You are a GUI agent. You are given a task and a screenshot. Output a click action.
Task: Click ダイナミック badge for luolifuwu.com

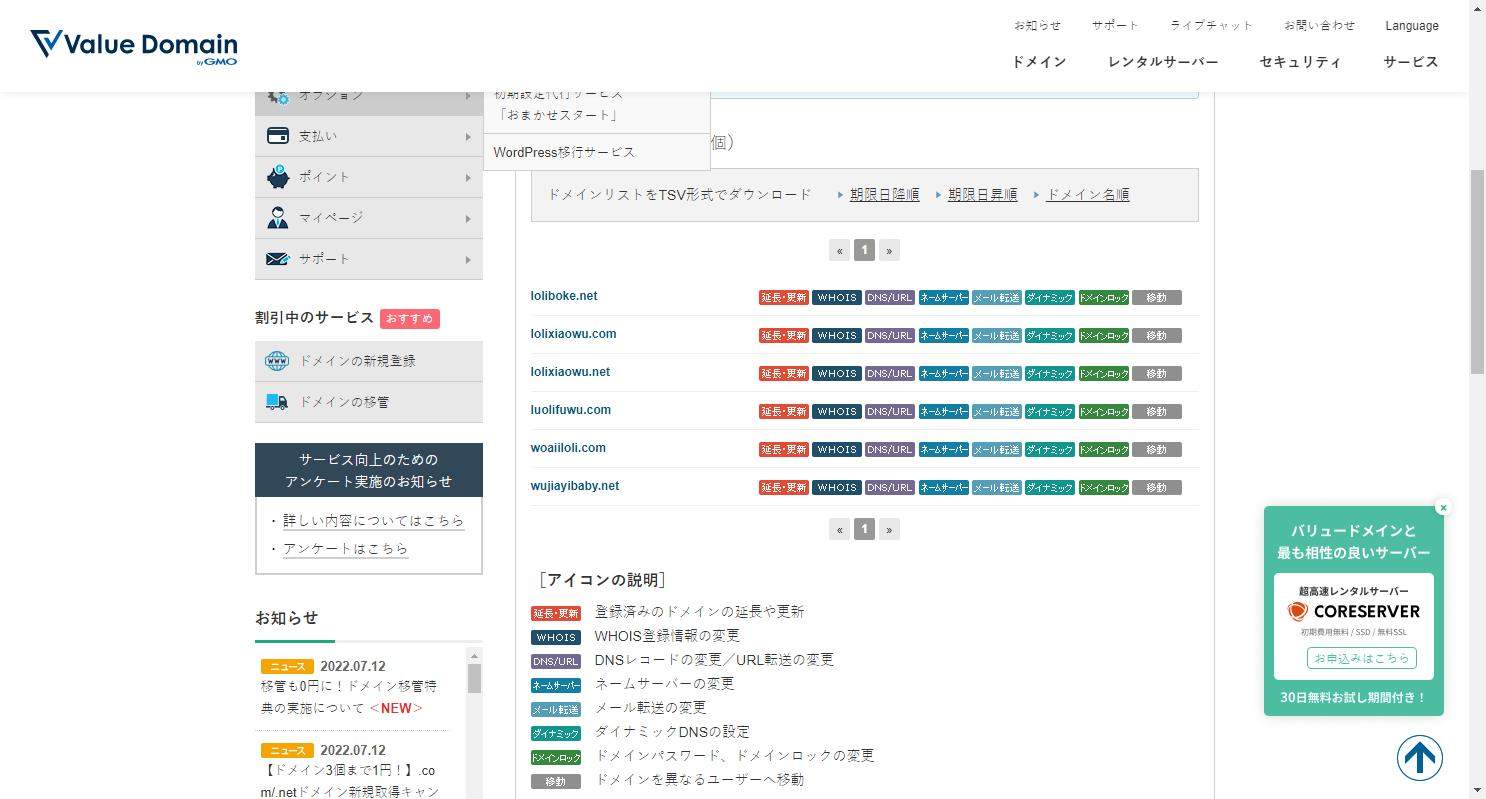tap(1049, 412)
